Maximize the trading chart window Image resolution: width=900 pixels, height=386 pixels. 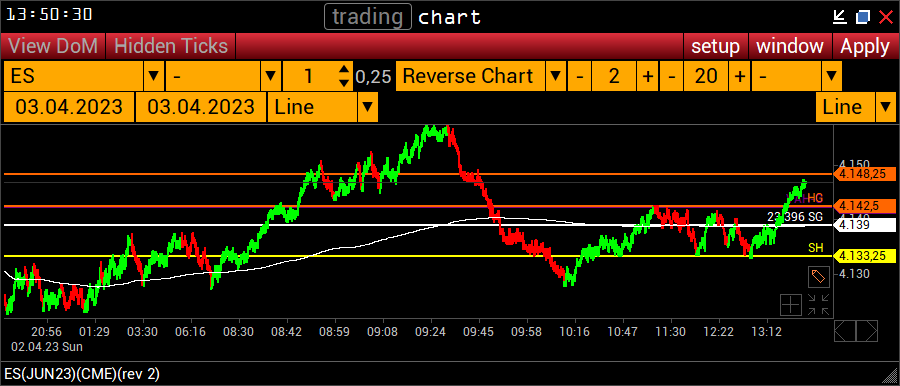(862, 17)
